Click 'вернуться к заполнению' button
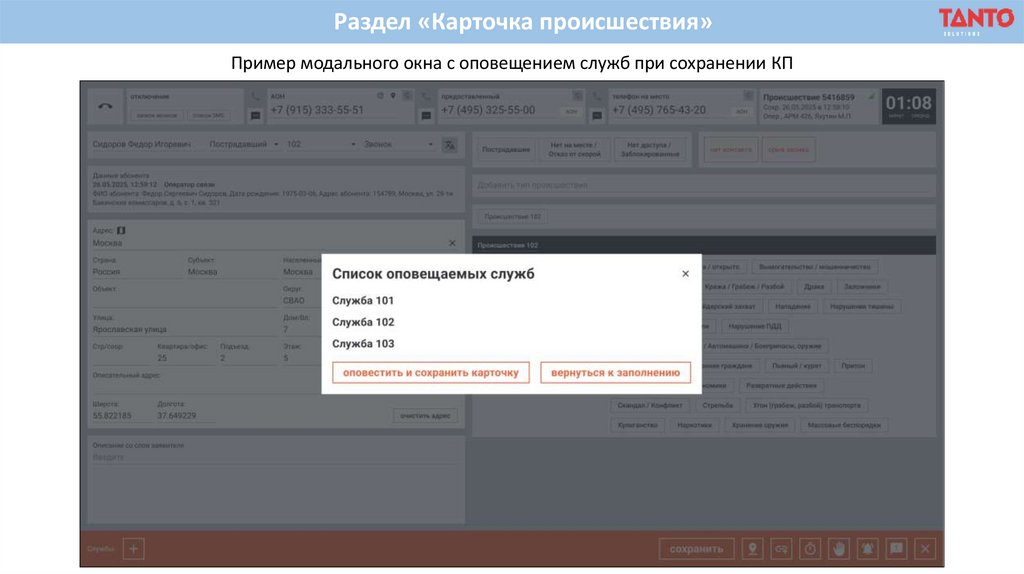Screen dimensions: 1024x574 tap(615, 373)
